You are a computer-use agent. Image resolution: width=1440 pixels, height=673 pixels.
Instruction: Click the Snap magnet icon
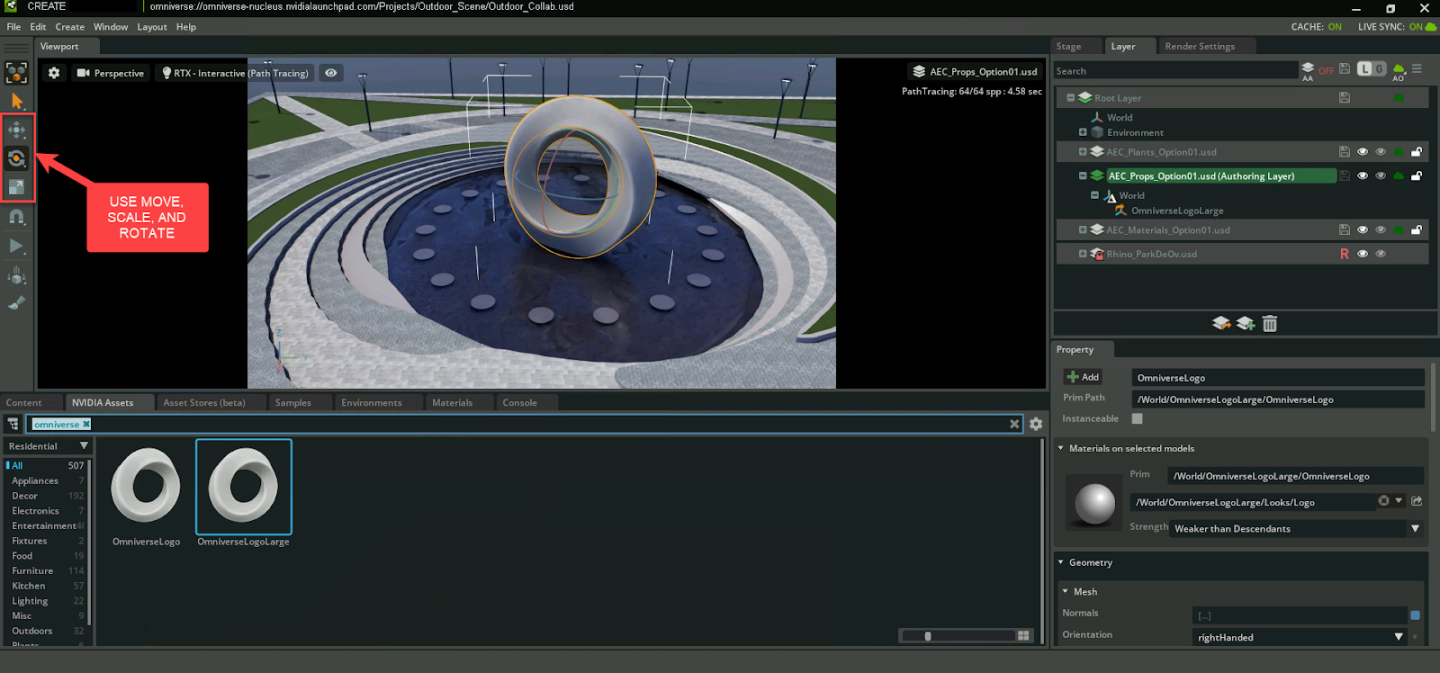click(x=16, y=216)
